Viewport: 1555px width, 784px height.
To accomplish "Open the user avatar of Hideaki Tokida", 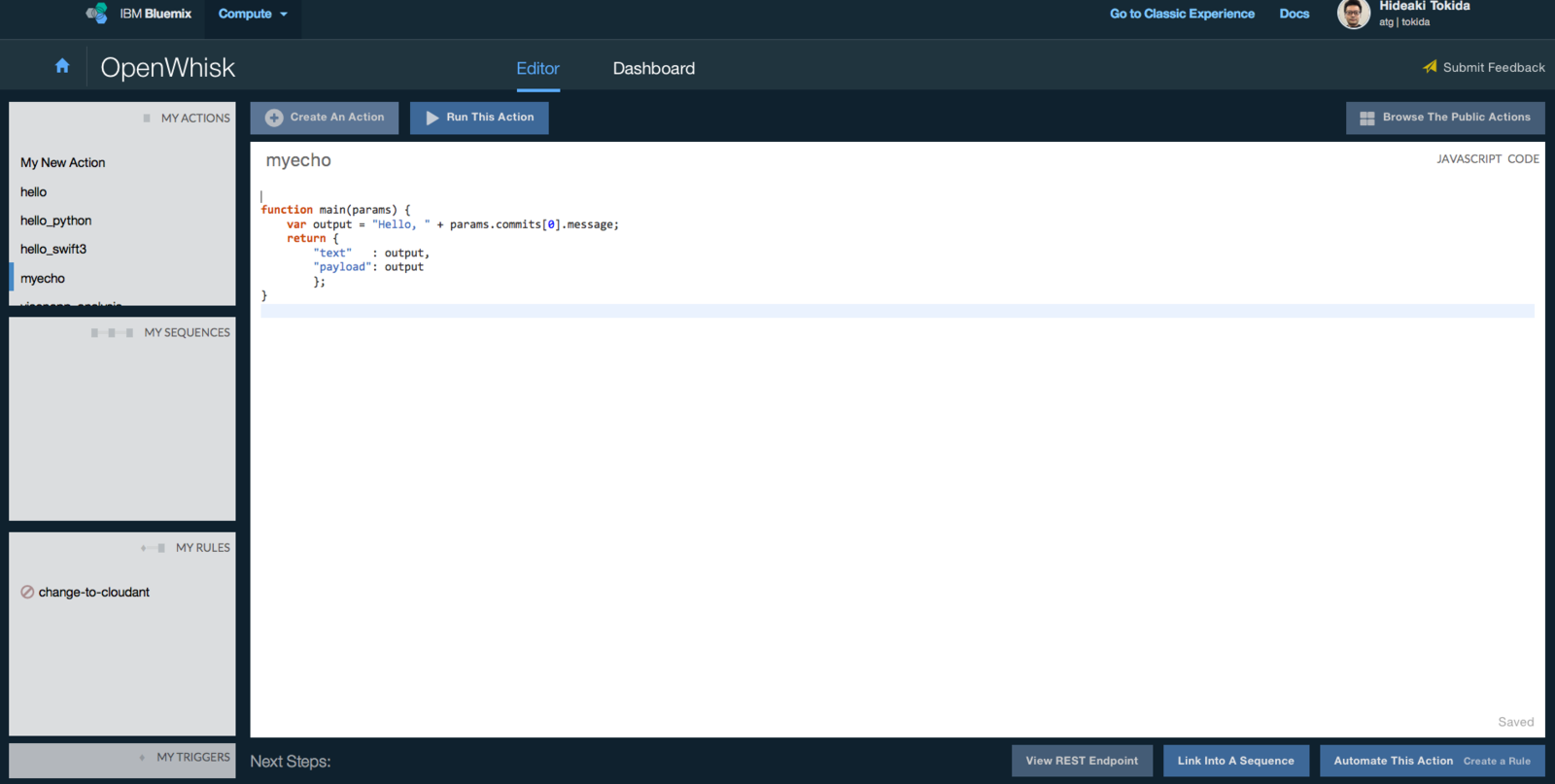I will [x=1354, y=14].
